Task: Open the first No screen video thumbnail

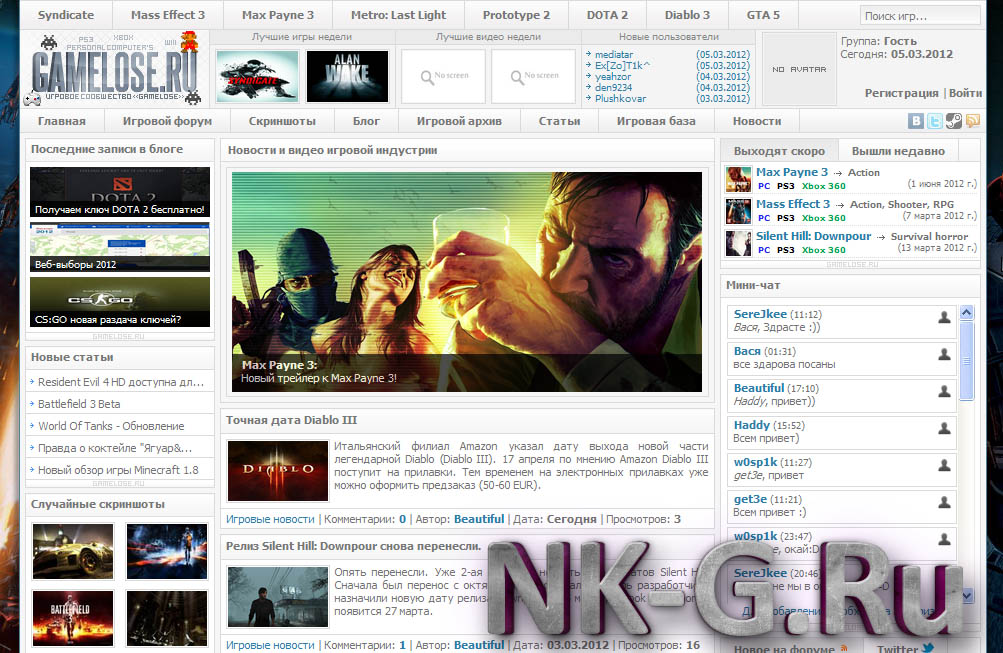Action: click(x=443, y=76)
